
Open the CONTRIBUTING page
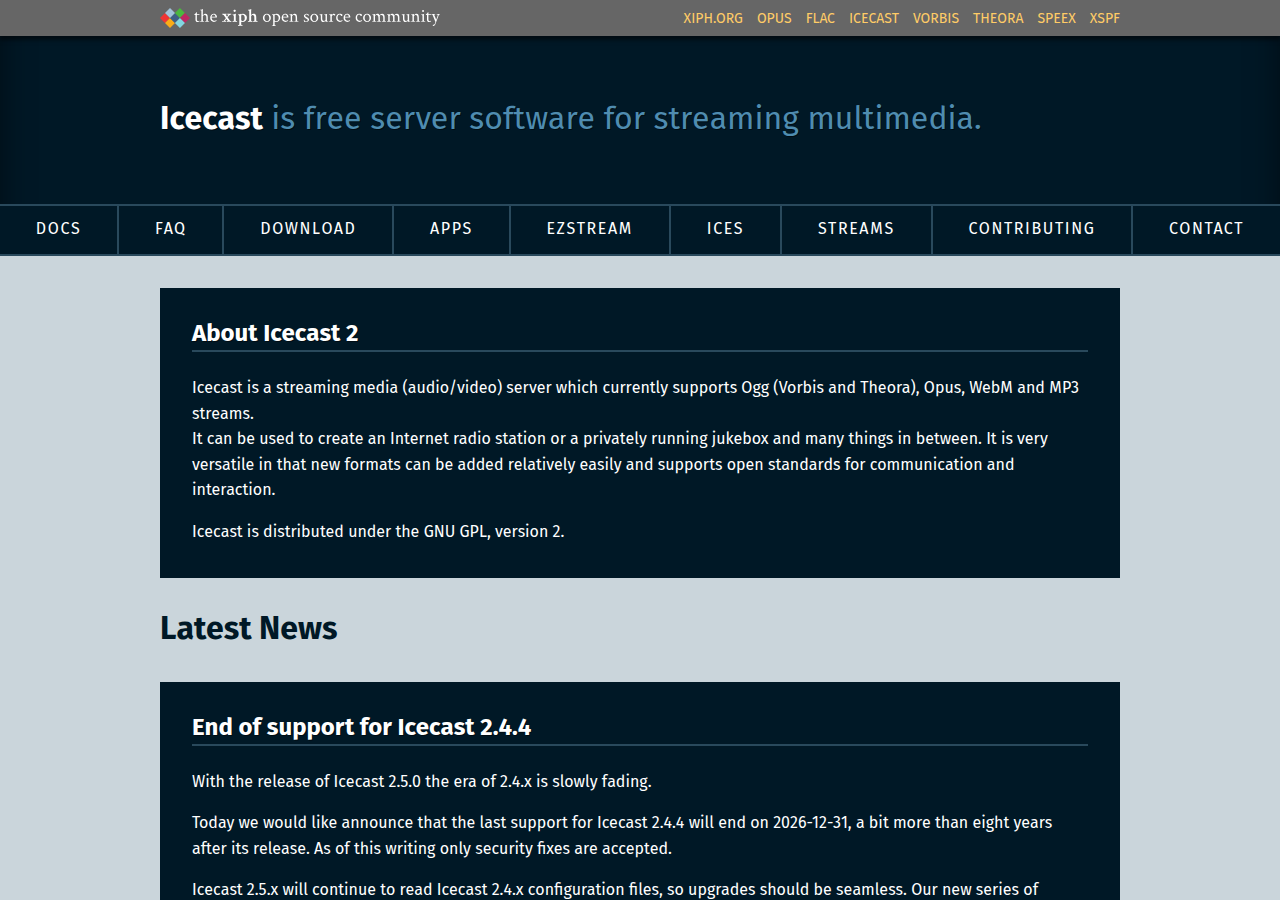point(1032,229)
